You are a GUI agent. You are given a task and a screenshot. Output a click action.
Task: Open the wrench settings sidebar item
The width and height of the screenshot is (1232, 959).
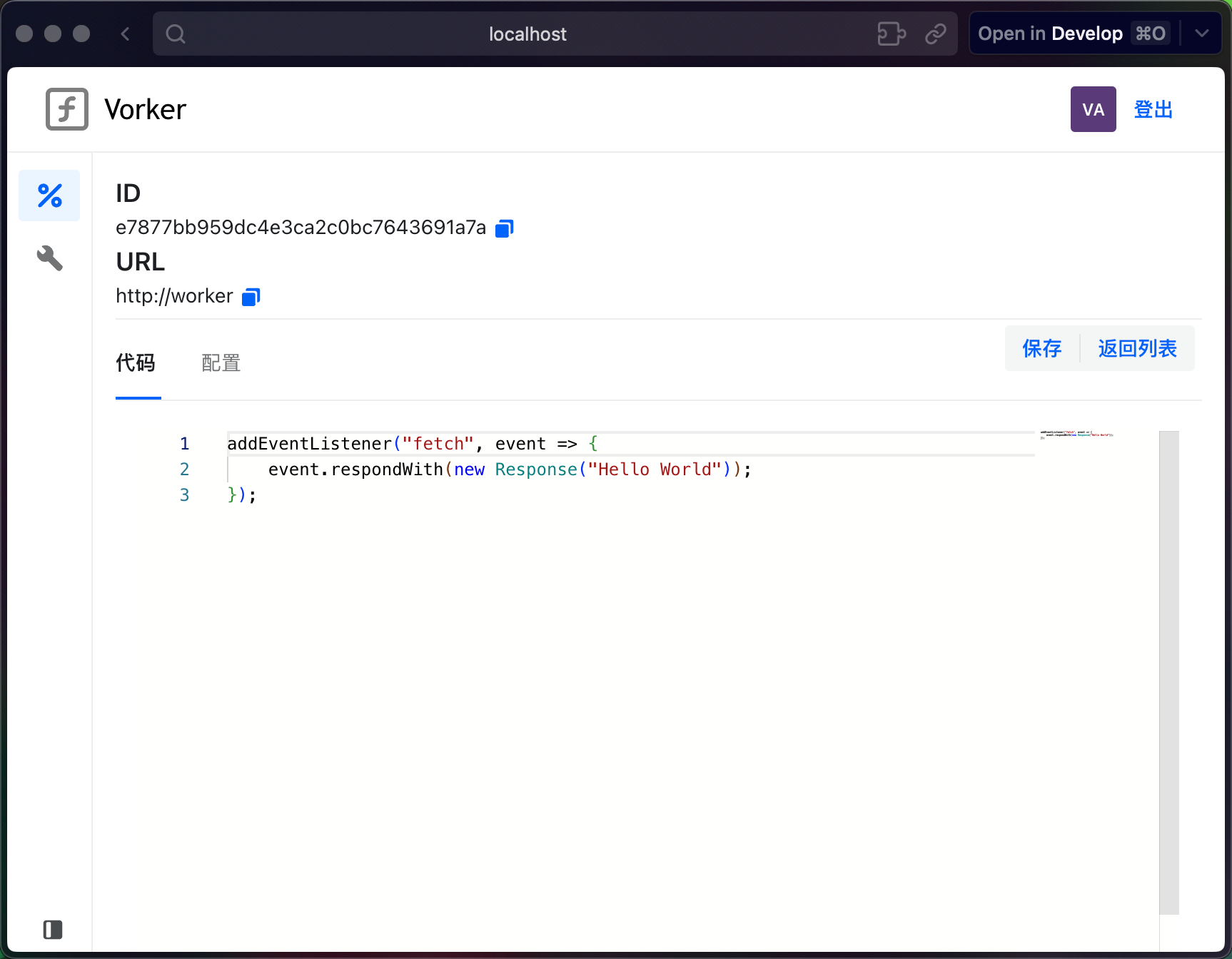point(49,258)
